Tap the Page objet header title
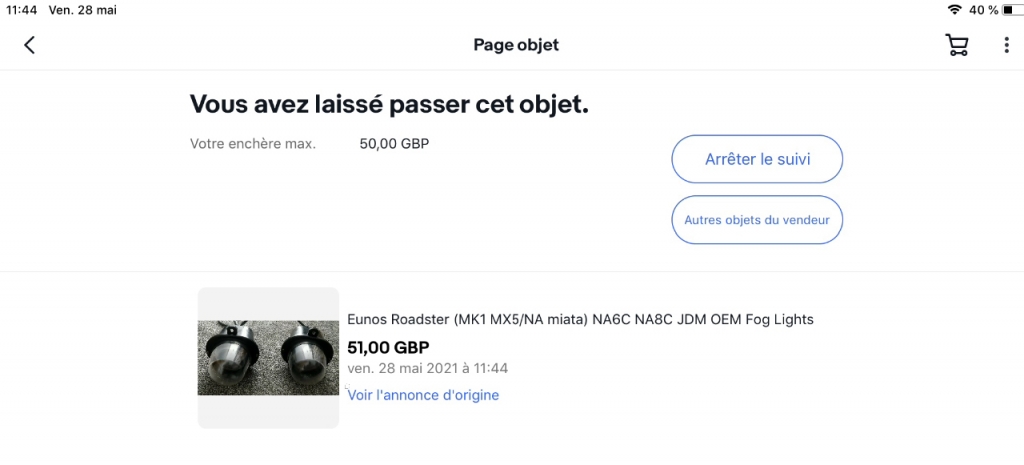 point(516,45)
